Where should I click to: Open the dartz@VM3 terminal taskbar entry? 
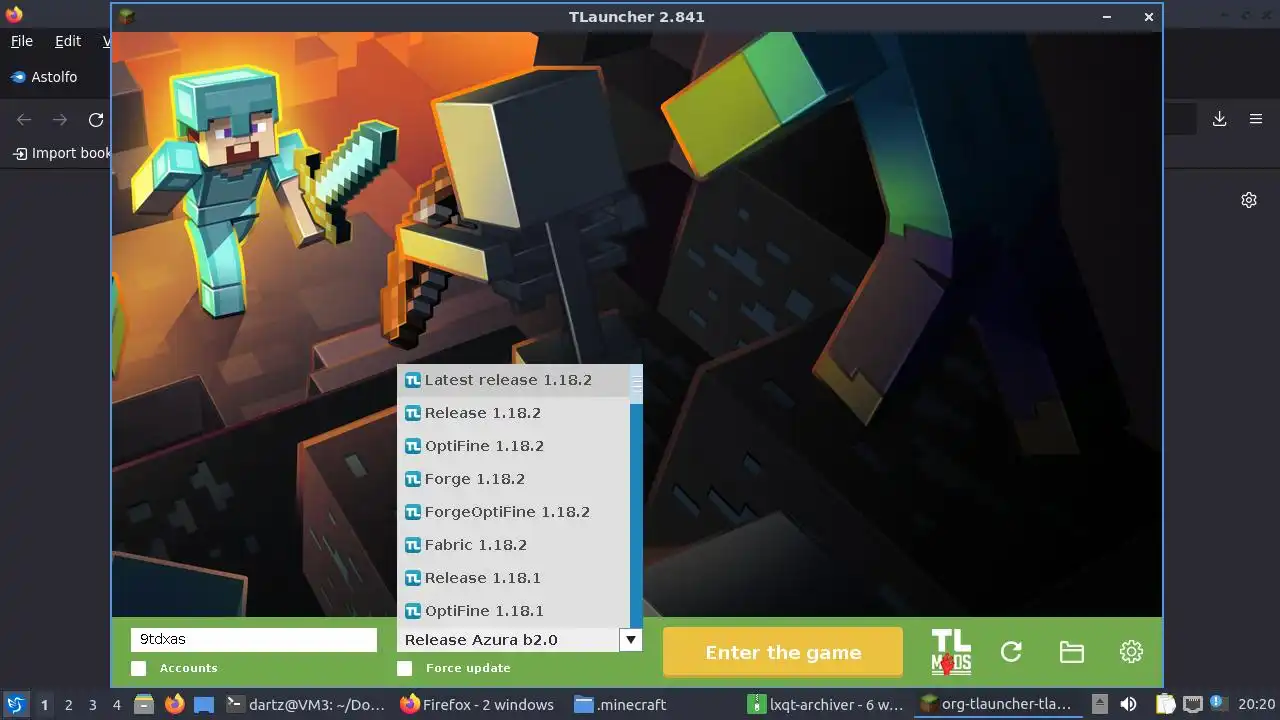pos(306,704)
